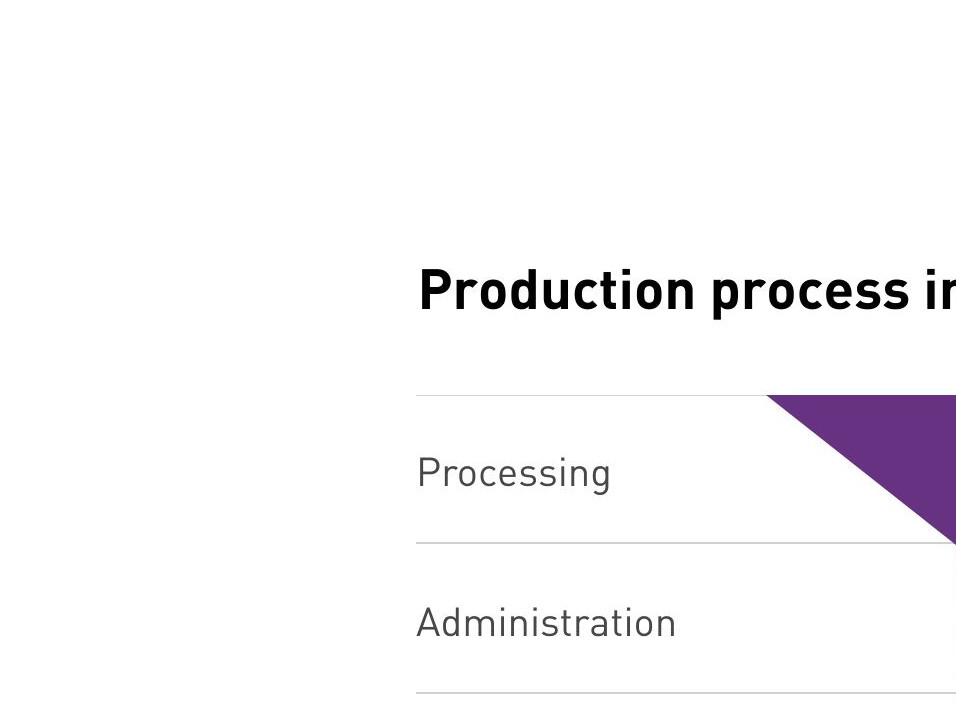Click the capital "A" of Administration
The height and width of the screenshot is (717, 956).
[430, 622]
